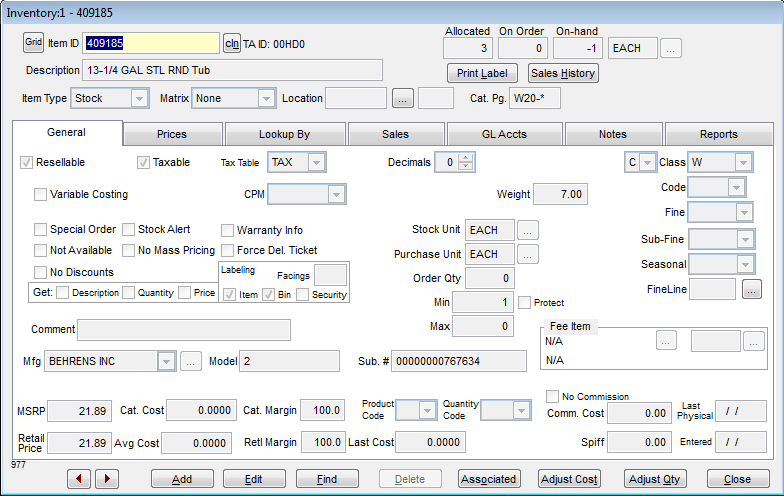Click the Item ID field
Screen dimensions: 784x496
(150, 44)
